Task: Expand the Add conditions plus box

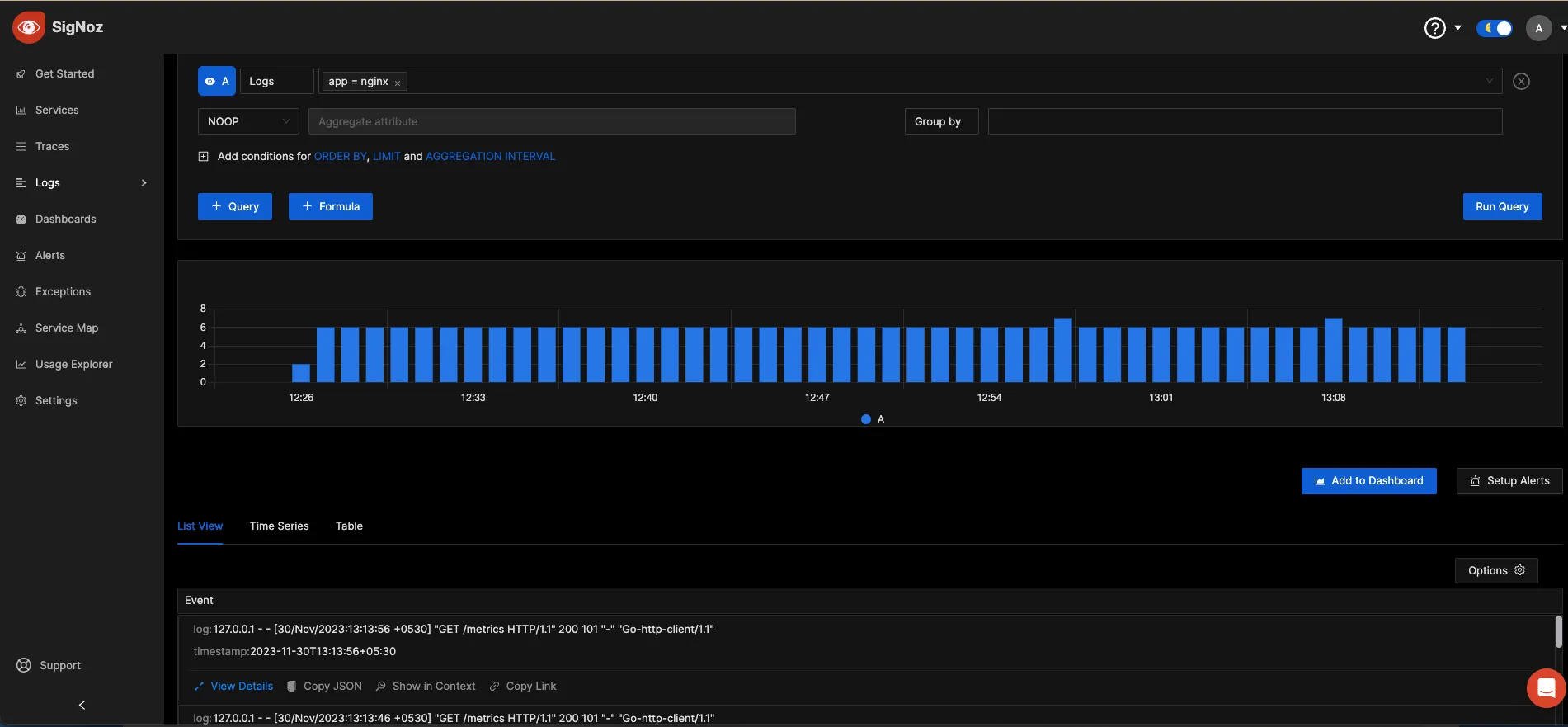Action: point(203,156)
